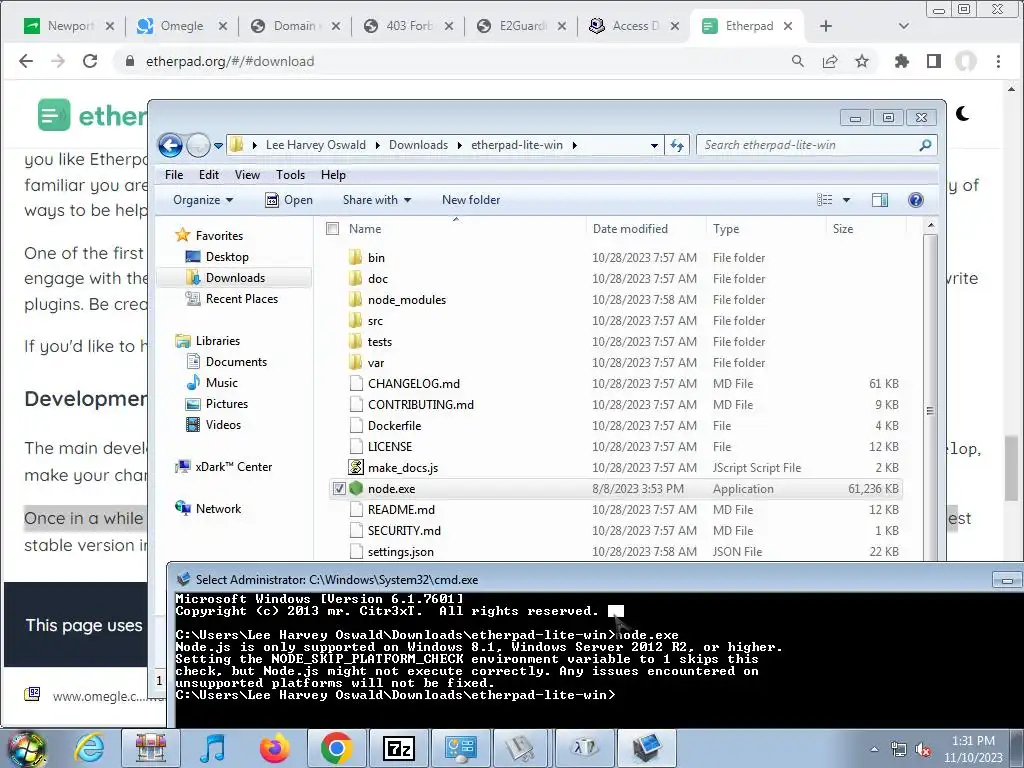Click Explorer's refresh address button
The image size is (1024, 768).
point(677,145)
